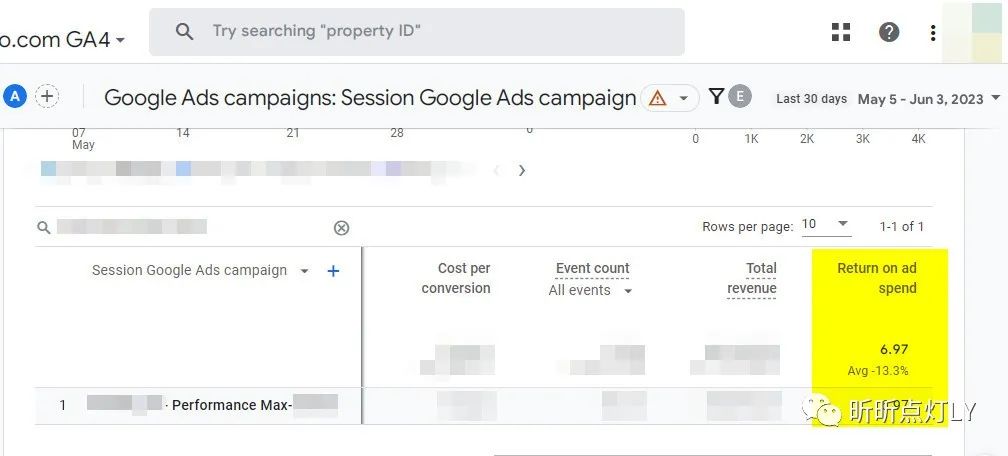
Task: Click the orange data warning triangle
Action: point(657,98)
